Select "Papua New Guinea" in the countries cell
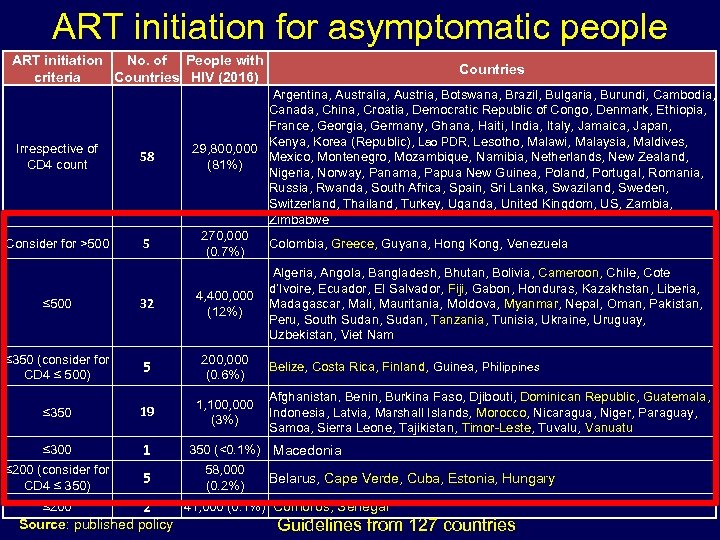 pyautogui.click(x=480, y=173)
